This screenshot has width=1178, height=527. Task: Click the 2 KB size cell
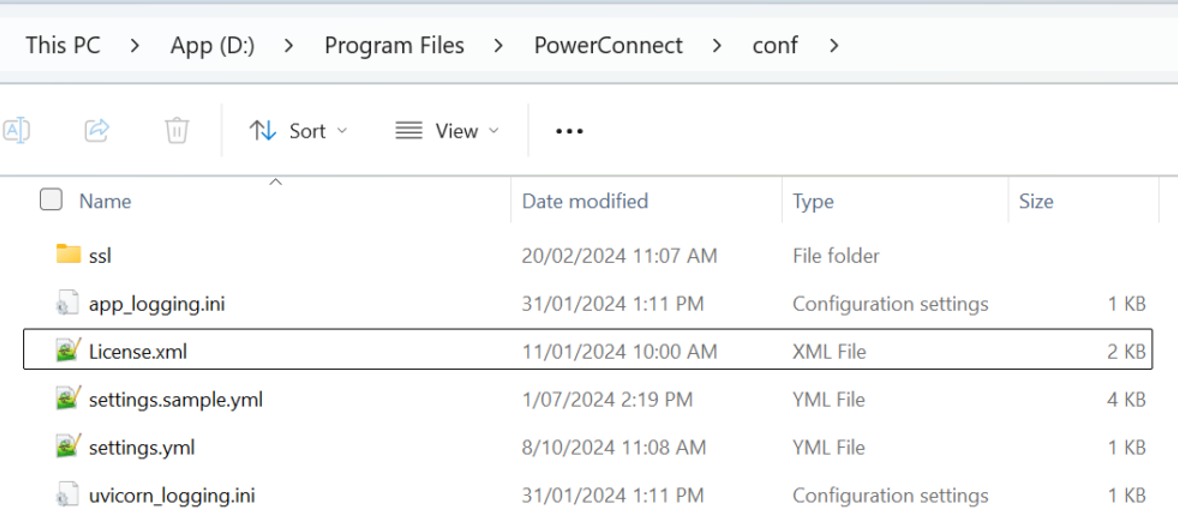[x=1126, y=351]
